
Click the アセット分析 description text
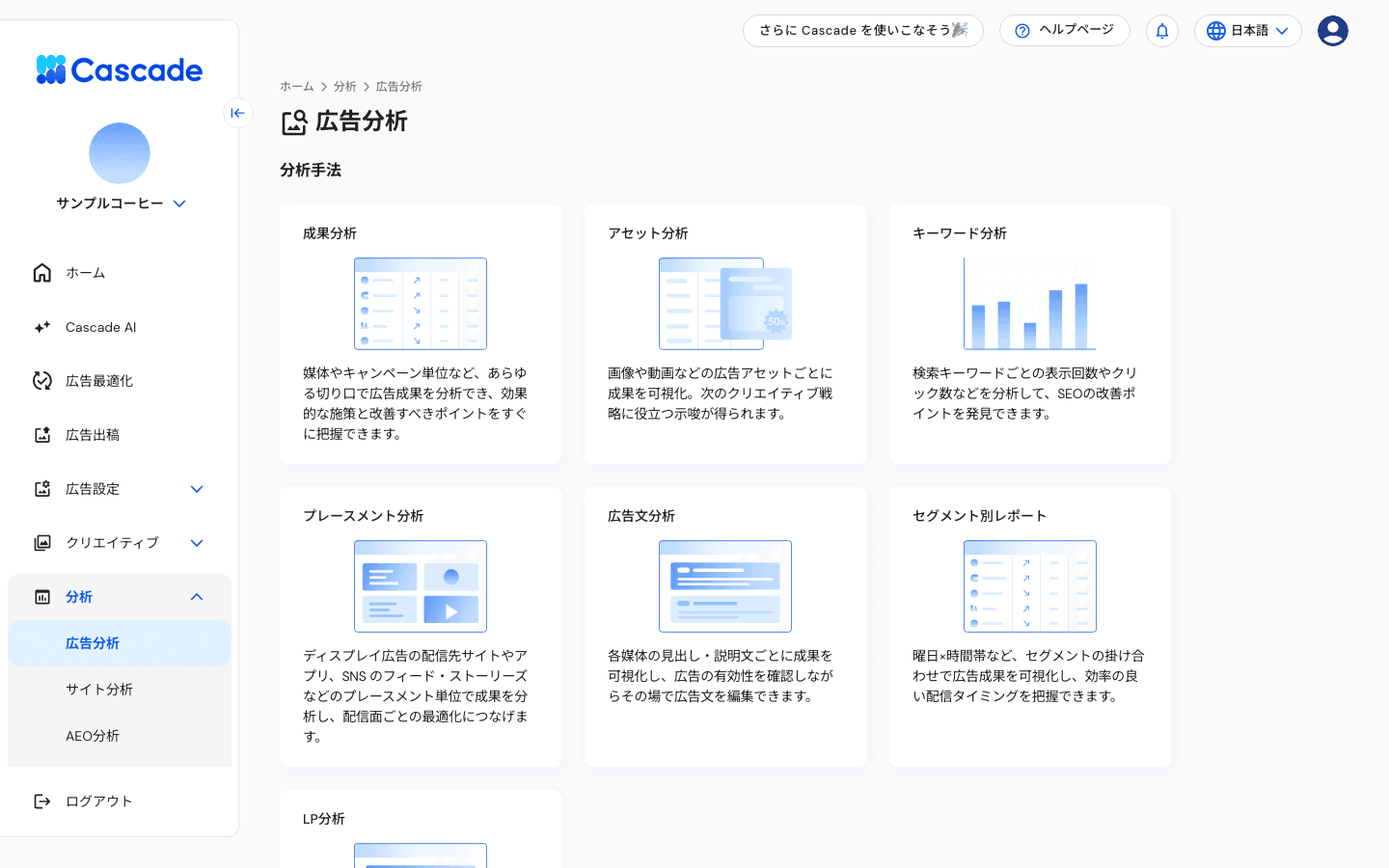coord(721,393)
